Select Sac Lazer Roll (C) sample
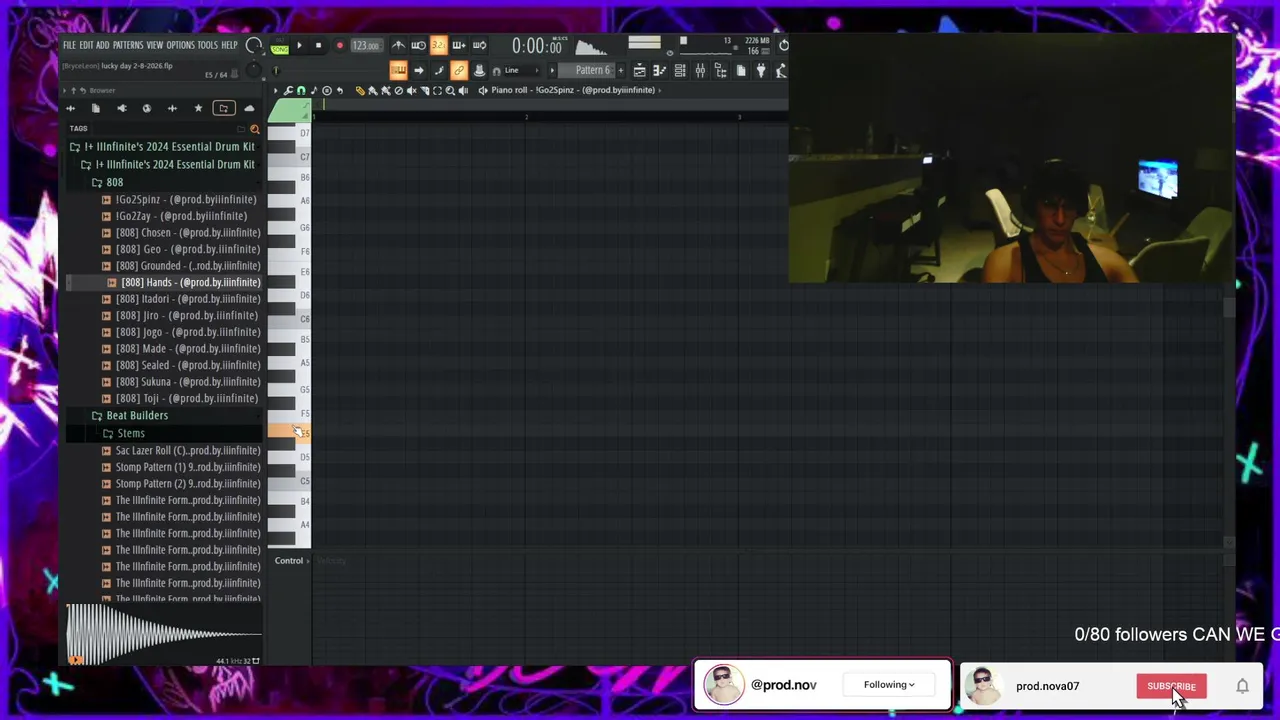The image size is (1280, 720). 188,450
